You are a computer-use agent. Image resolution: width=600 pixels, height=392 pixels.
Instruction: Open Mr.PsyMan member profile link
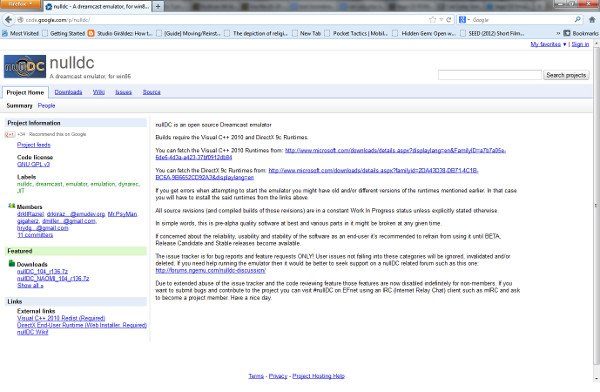(122, 214)
